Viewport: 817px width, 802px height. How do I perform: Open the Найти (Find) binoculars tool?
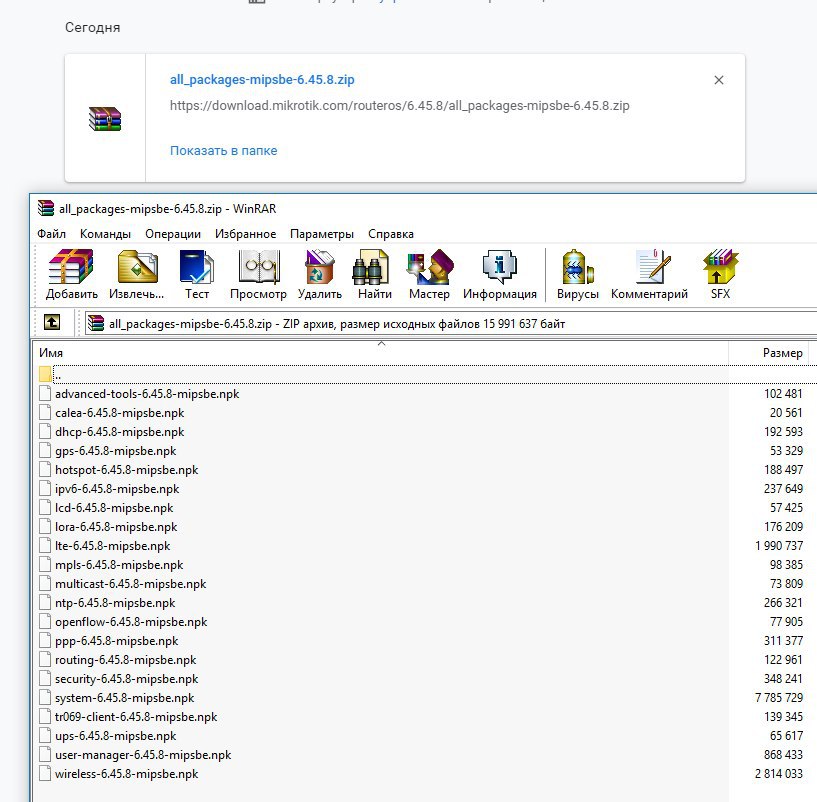pos(375,274)
